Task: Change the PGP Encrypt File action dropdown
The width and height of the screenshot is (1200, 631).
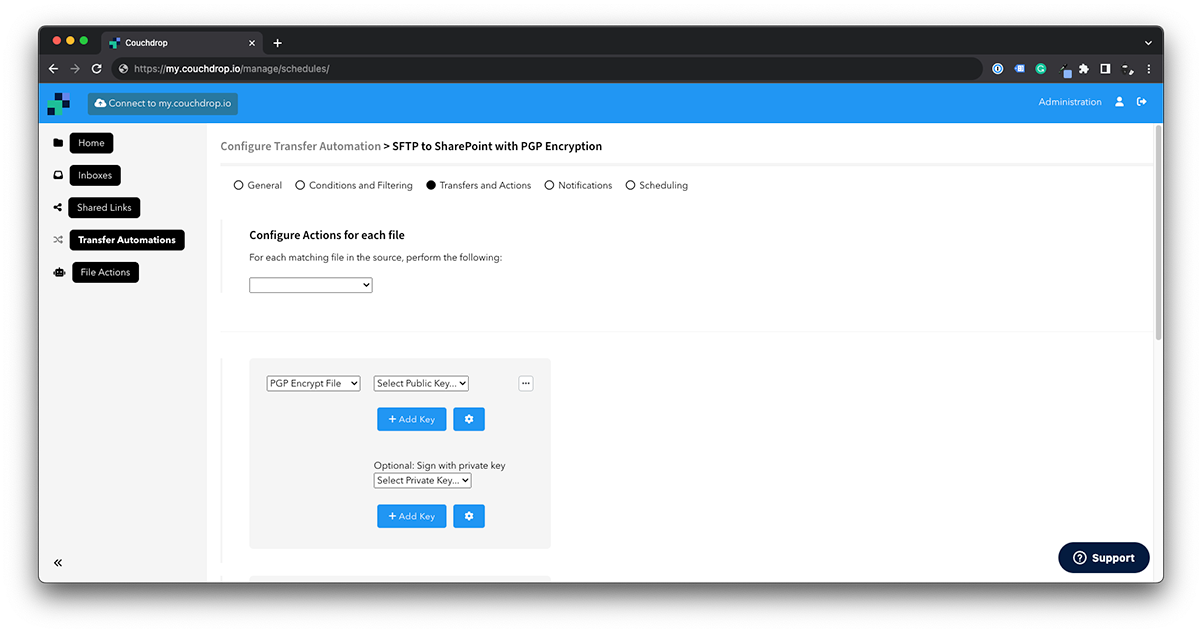Action: 313,383
